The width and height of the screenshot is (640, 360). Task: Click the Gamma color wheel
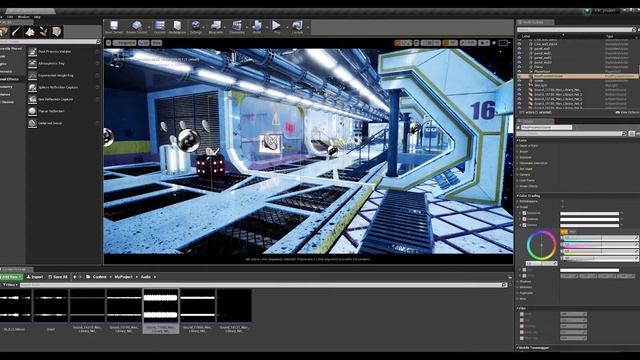541,245
